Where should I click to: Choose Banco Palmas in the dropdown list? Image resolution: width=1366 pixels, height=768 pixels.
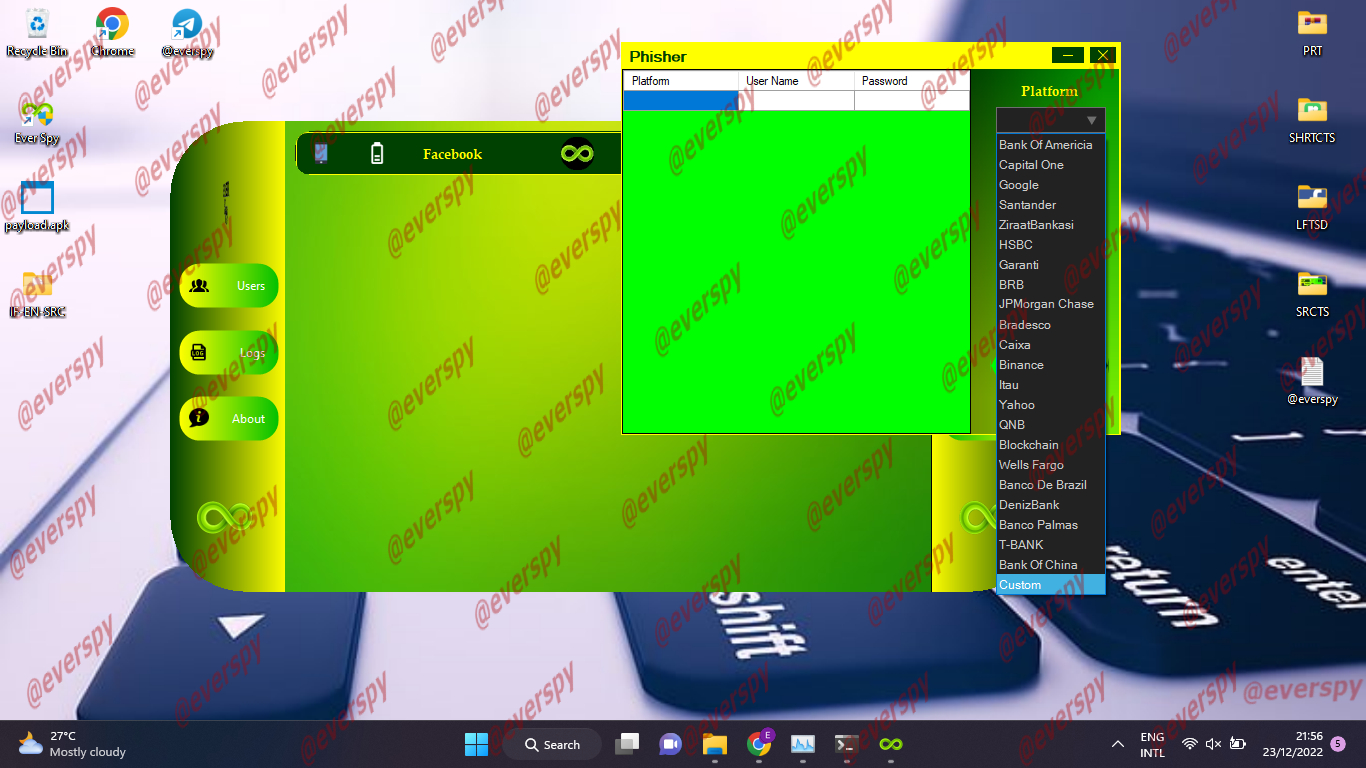(1050, 525)
